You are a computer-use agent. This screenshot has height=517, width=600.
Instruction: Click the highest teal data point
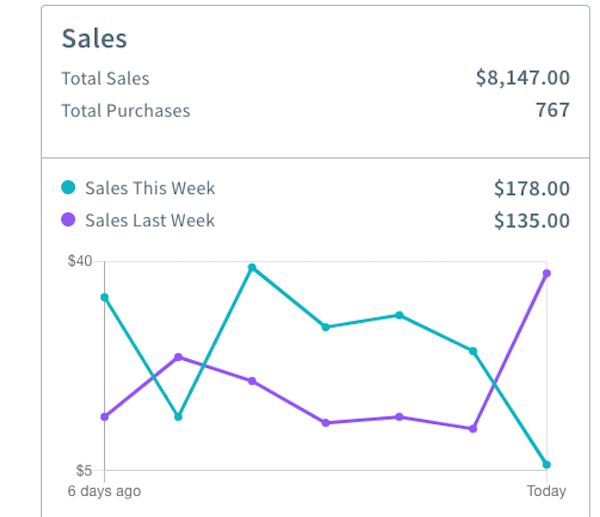coord(252,267)
